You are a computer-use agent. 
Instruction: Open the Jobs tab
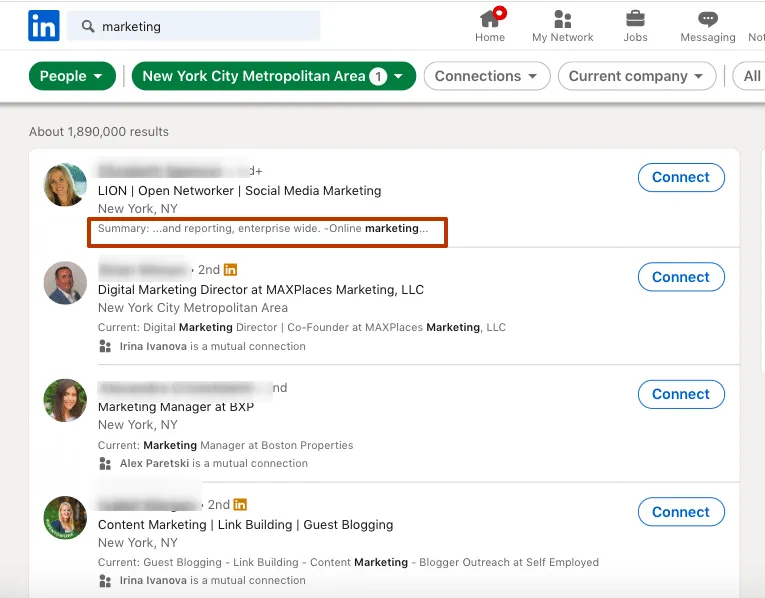point(635,25)
